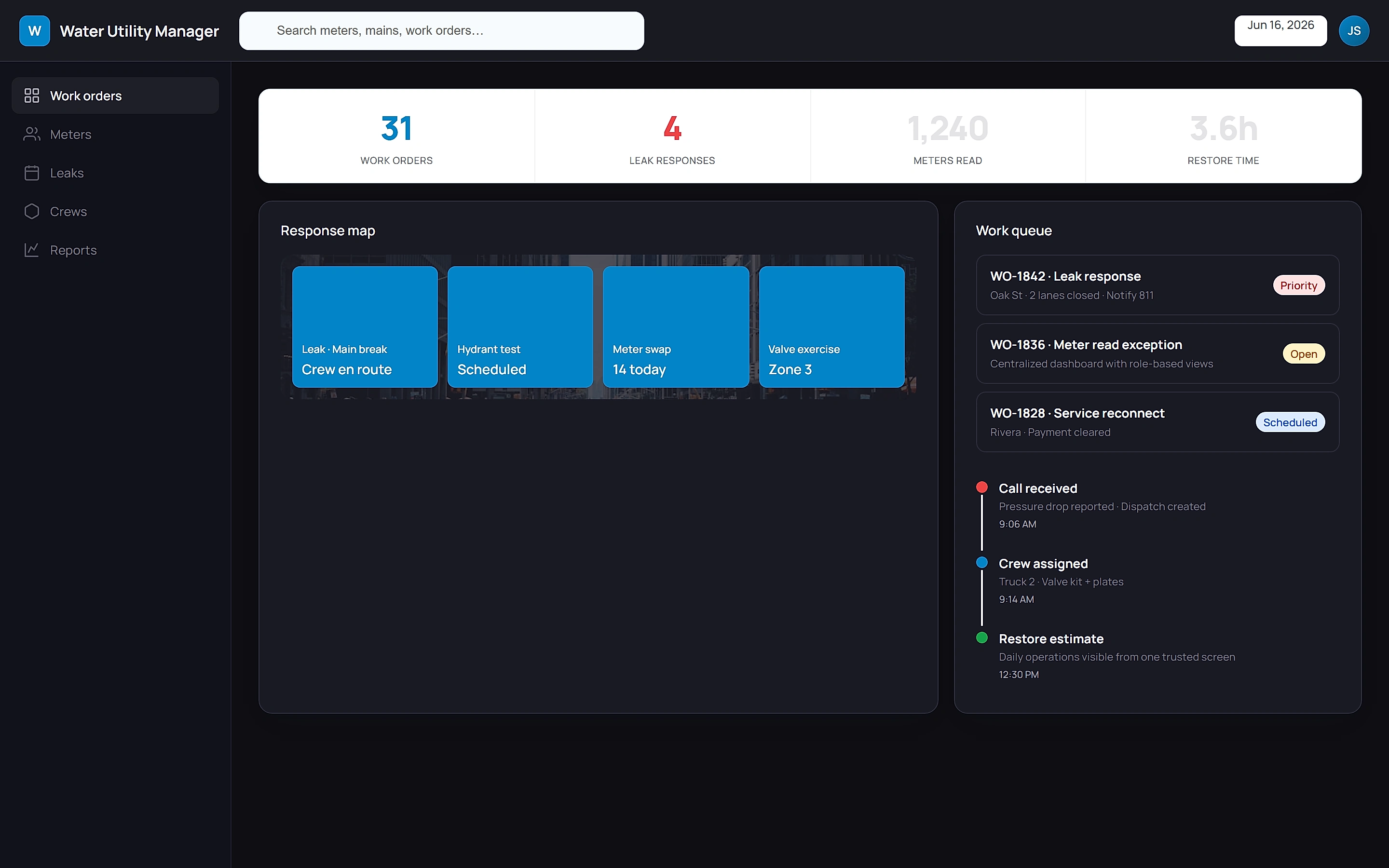Open the Meter swap 14 today card

point(676,326)
